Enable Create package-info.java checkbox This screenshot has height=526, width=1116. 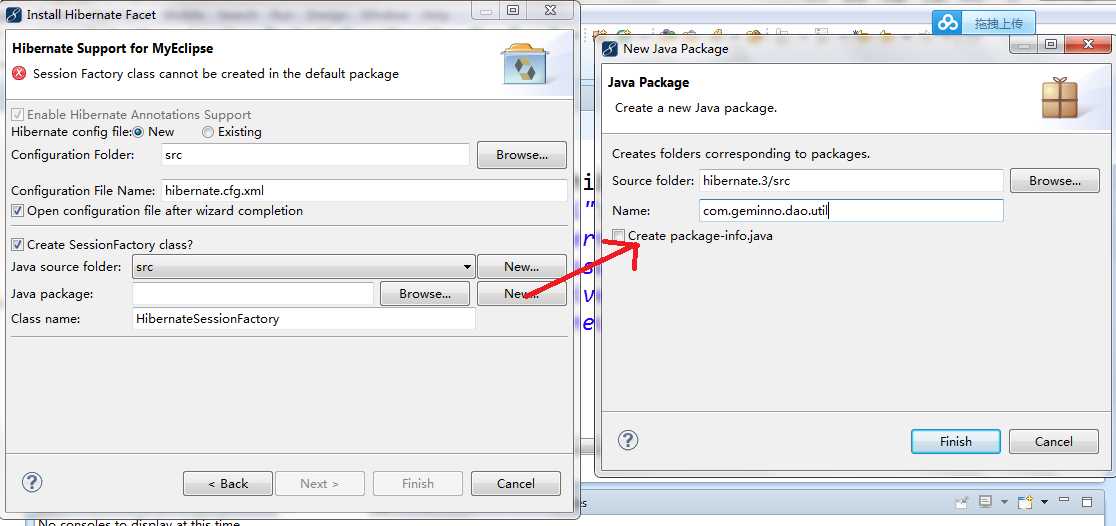(618, 236)
